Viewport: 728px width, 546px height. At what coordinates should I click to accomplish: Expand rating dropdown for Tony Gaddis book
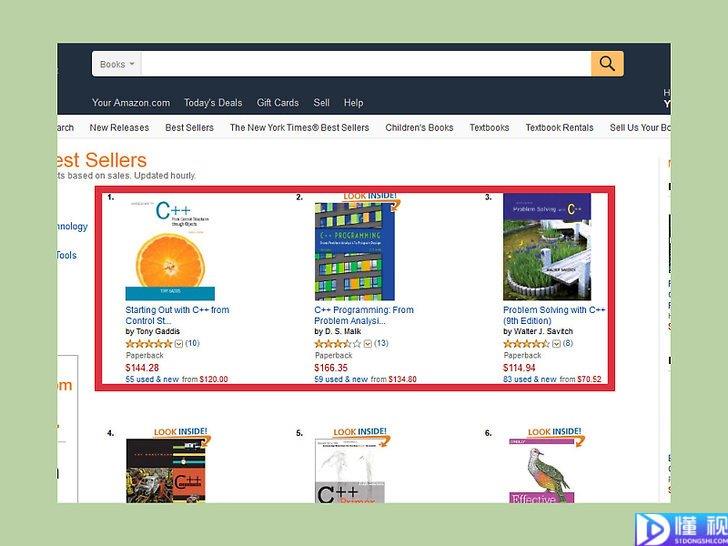179,344
